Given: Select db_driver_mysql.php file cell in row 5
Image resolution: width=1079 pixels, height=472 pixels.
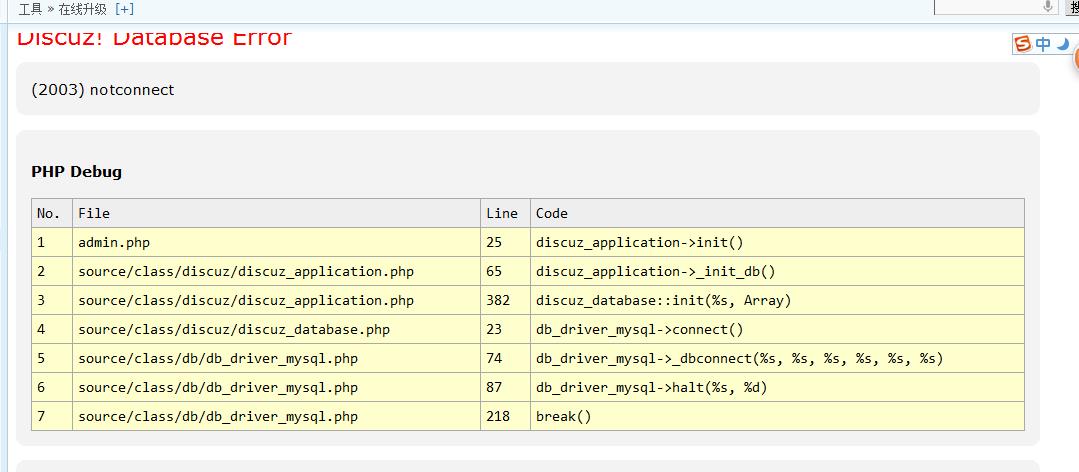Looking at the screenshot, I should click(x=277, y=358).
